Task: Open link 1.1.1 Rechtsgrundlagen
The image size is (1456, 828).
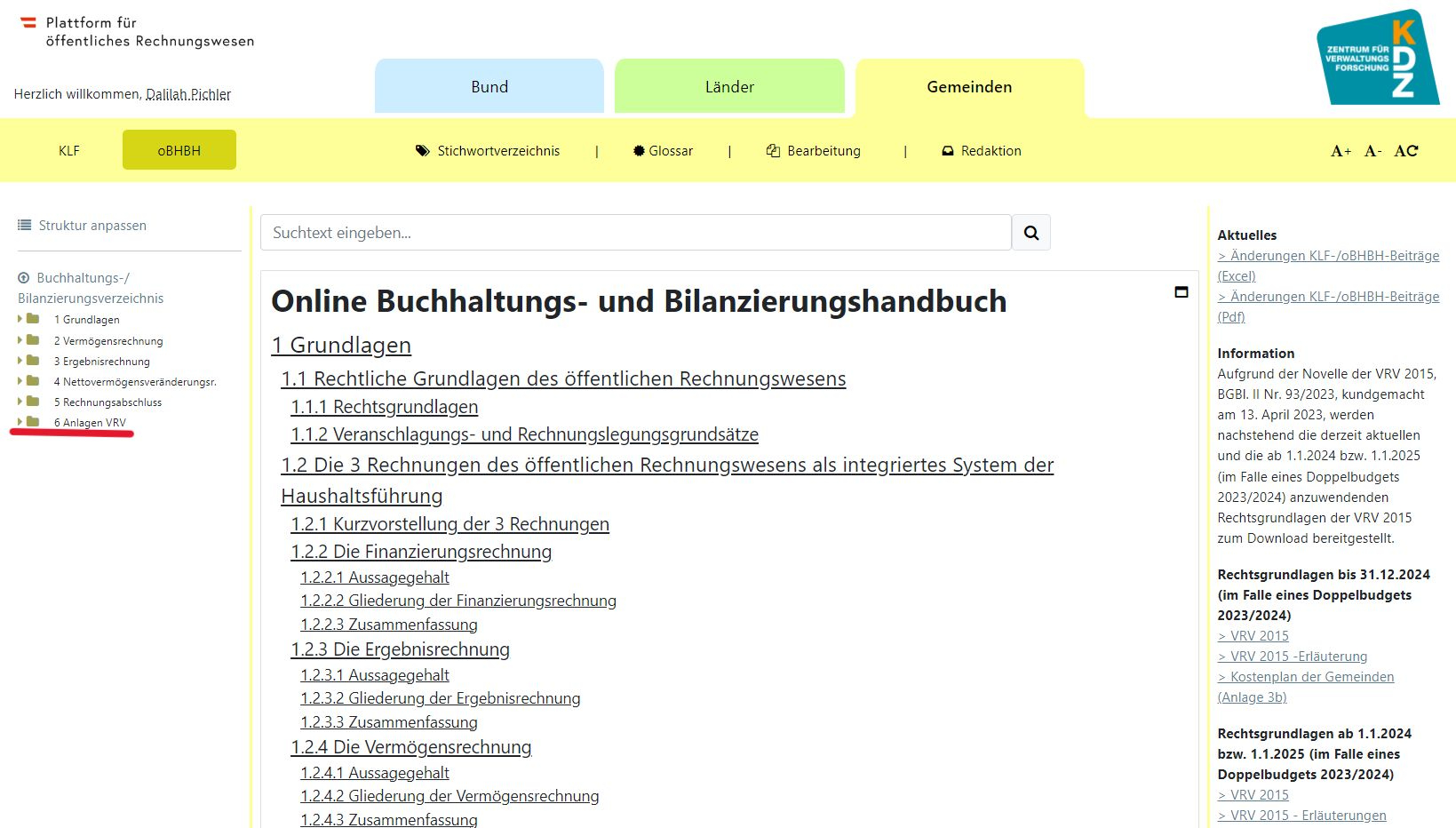Action: point(384,407)
